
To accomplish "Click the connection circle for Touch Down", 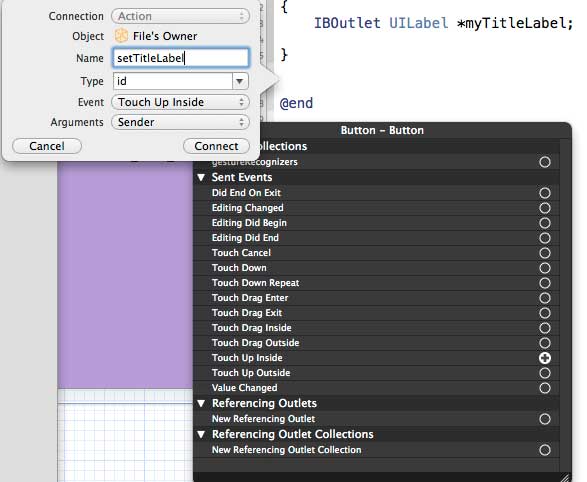I will point(545,268).
